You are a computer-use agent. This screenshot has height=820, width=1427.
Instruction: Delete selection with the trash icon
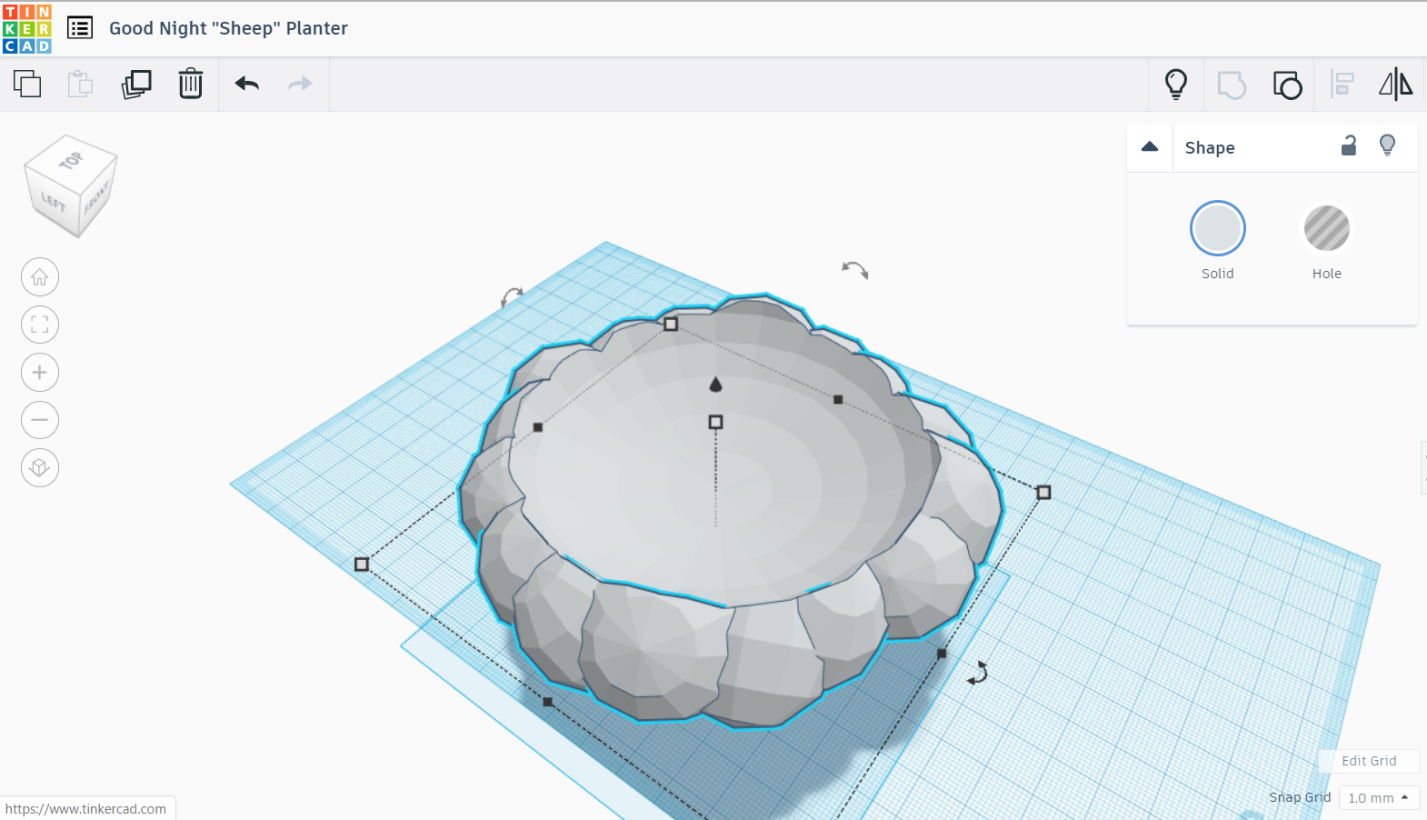pyautogui.click(x=190, y=84)
